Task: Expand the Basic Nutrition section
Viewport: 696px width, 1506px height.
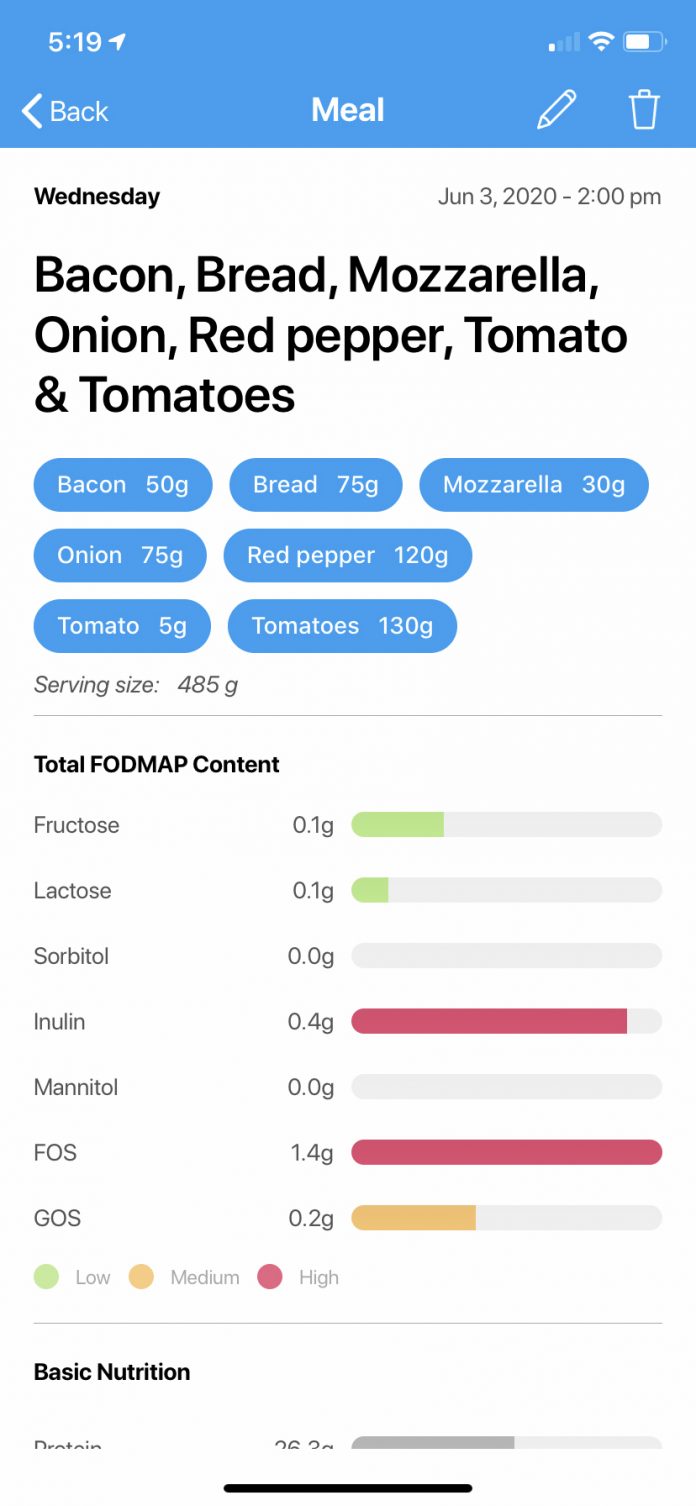Action: [111, 1372]
